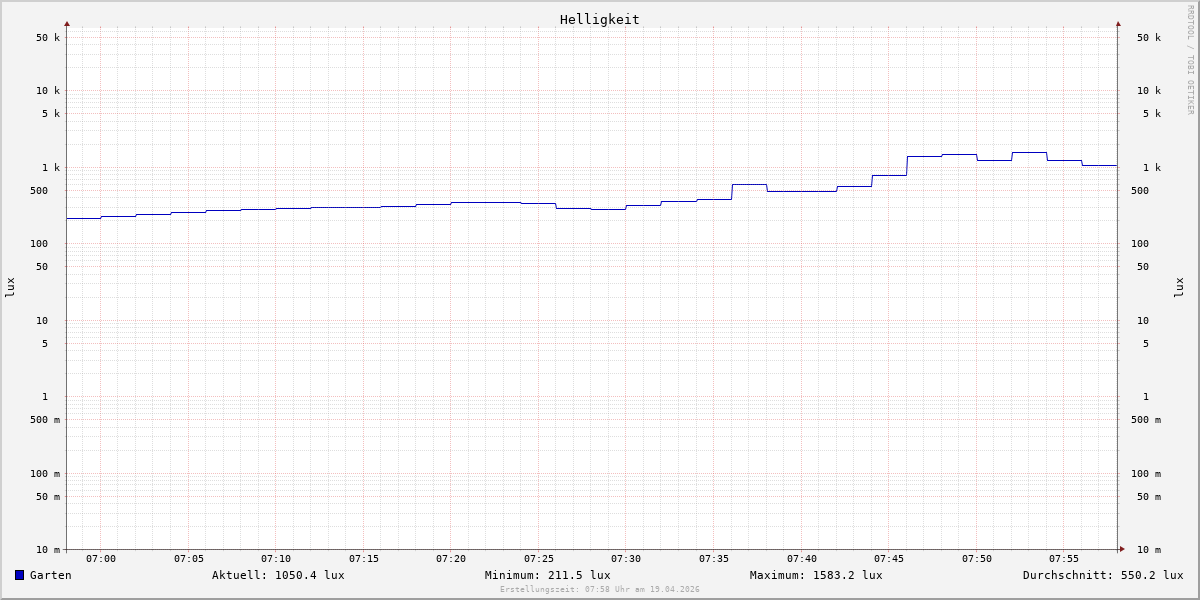Click the red arrow atop left y-axis

point(67,23)
